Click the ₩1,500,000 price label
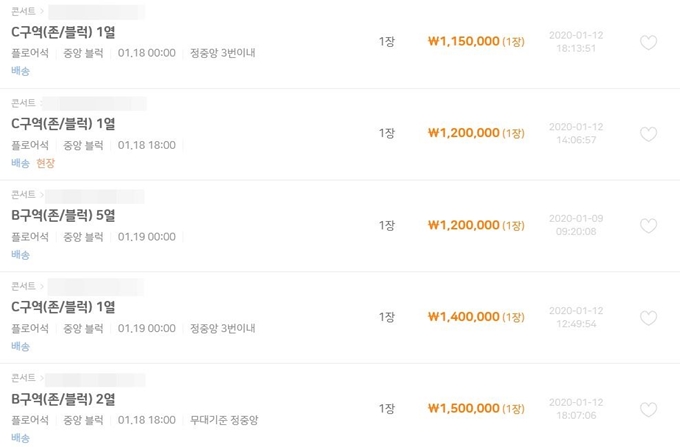The width and height of the screenshot is (680, 447). [x=463, y=408]
